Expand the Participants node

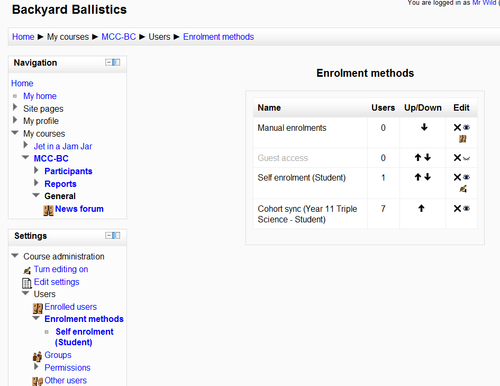(36, 170)
